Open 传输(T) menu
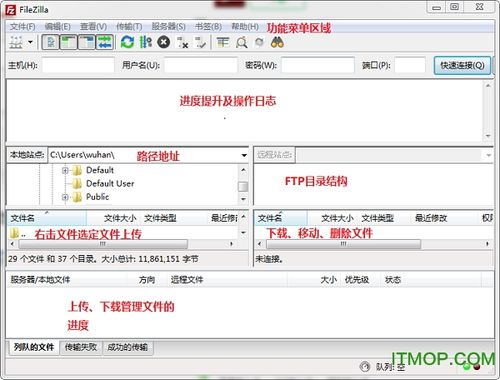Viewport: 500px width, 380px height. point(129,27)
